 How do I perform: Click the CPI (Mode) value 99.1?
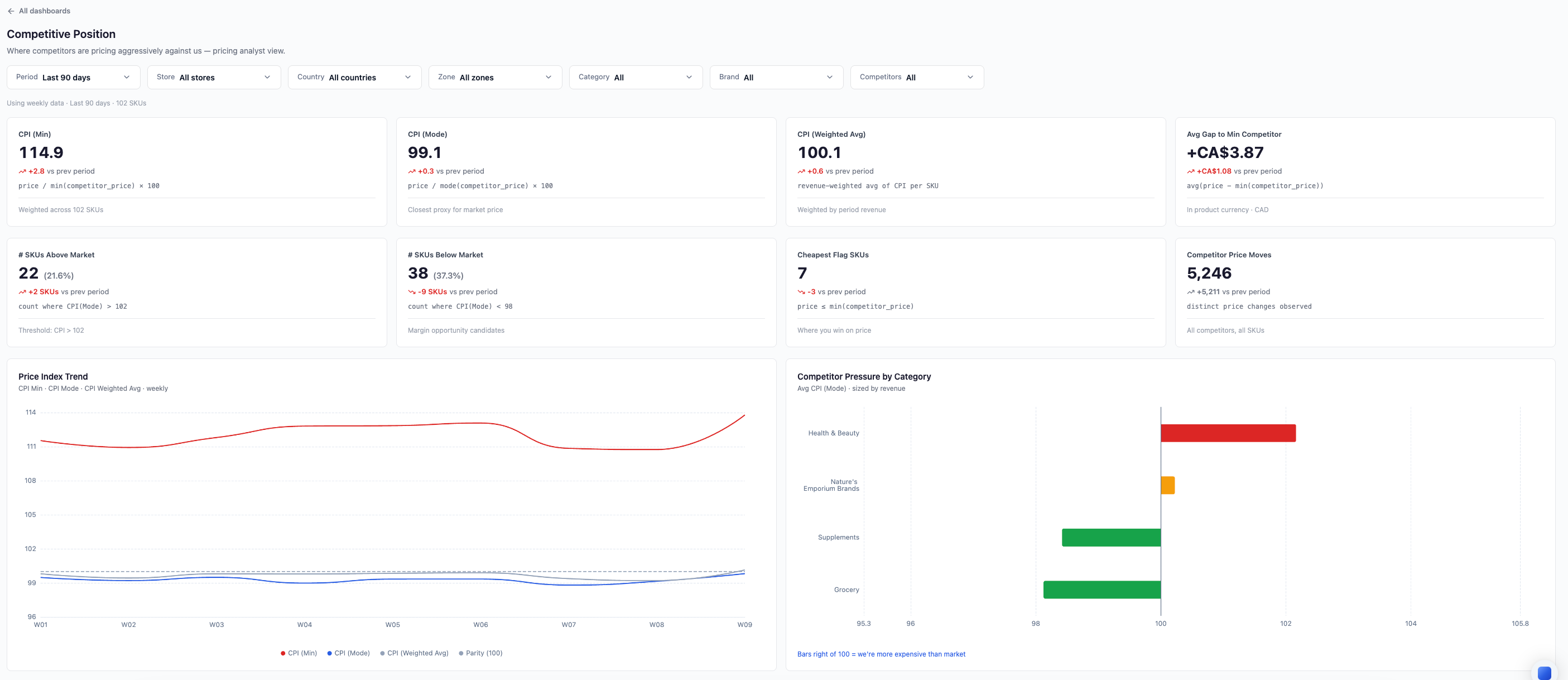click(425, 153)
